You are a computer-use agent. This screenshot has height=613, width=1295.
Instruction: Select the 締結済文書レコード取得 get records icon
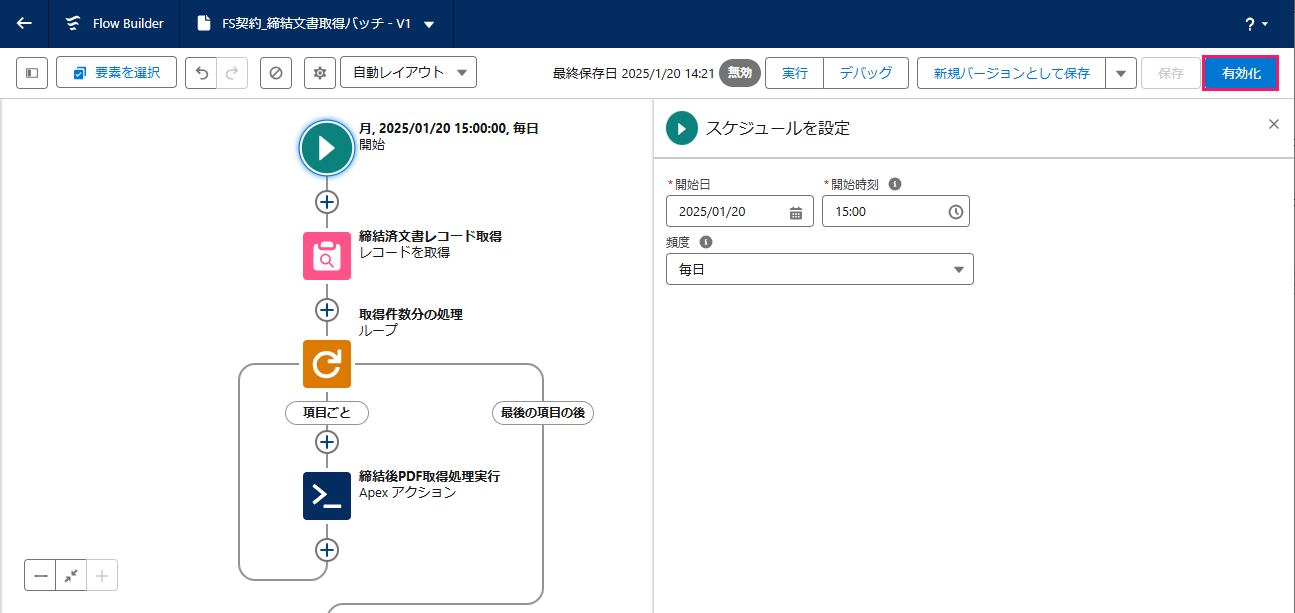point(327,256)
